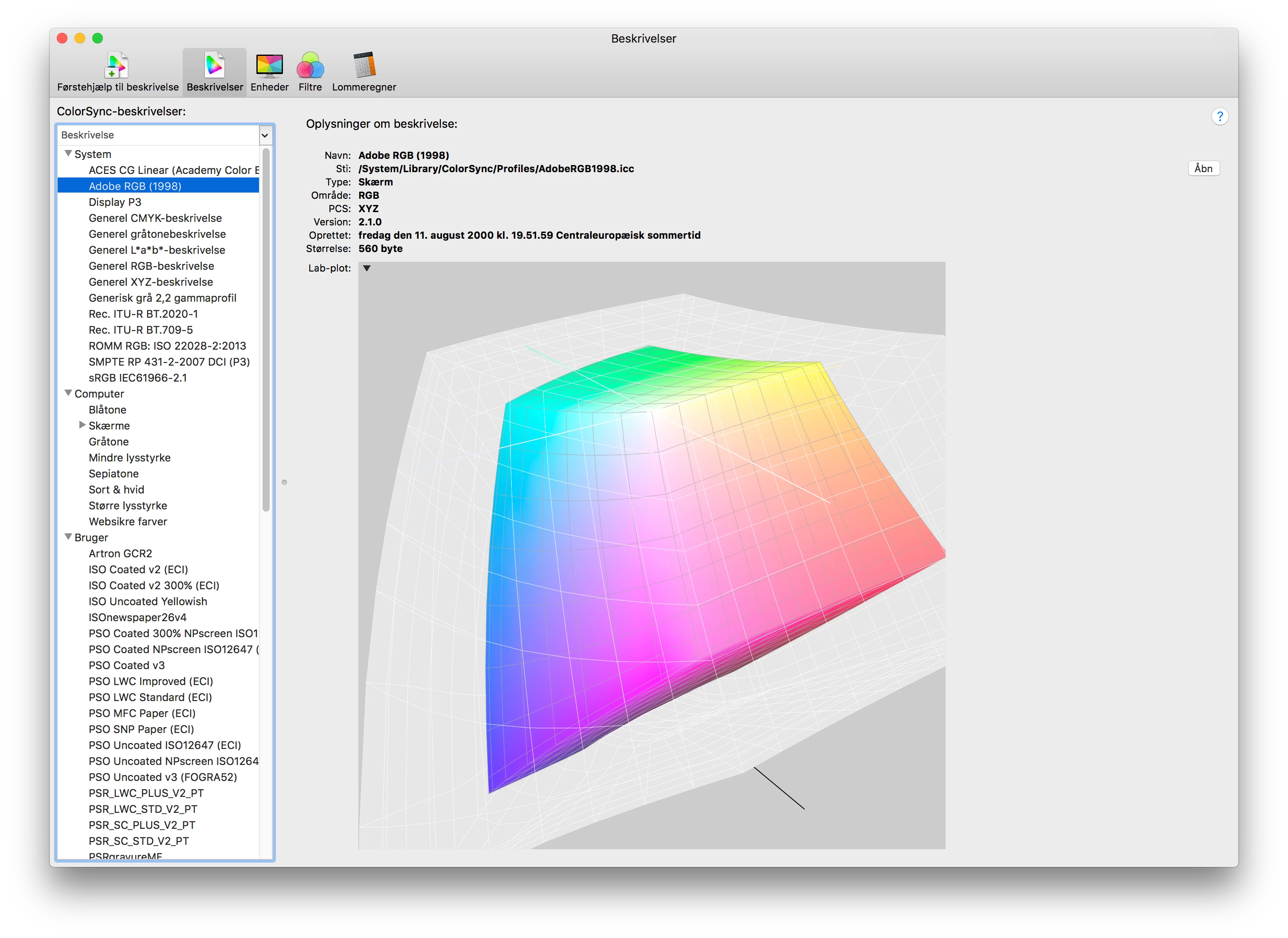Viewport: 1288px width, 938px height.
Task: Click the split view divider handle
Action: [284, 482]
